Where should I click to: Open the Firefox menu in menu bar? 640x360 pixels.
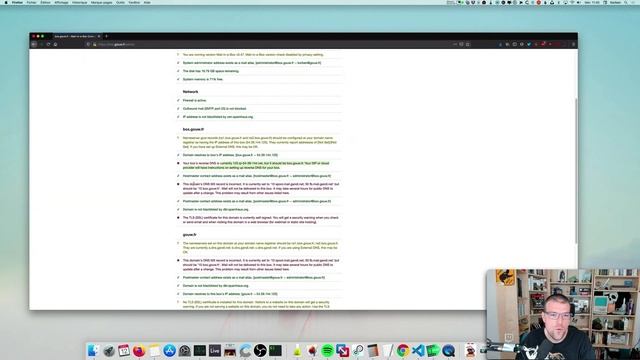click(x=17, y=2)
